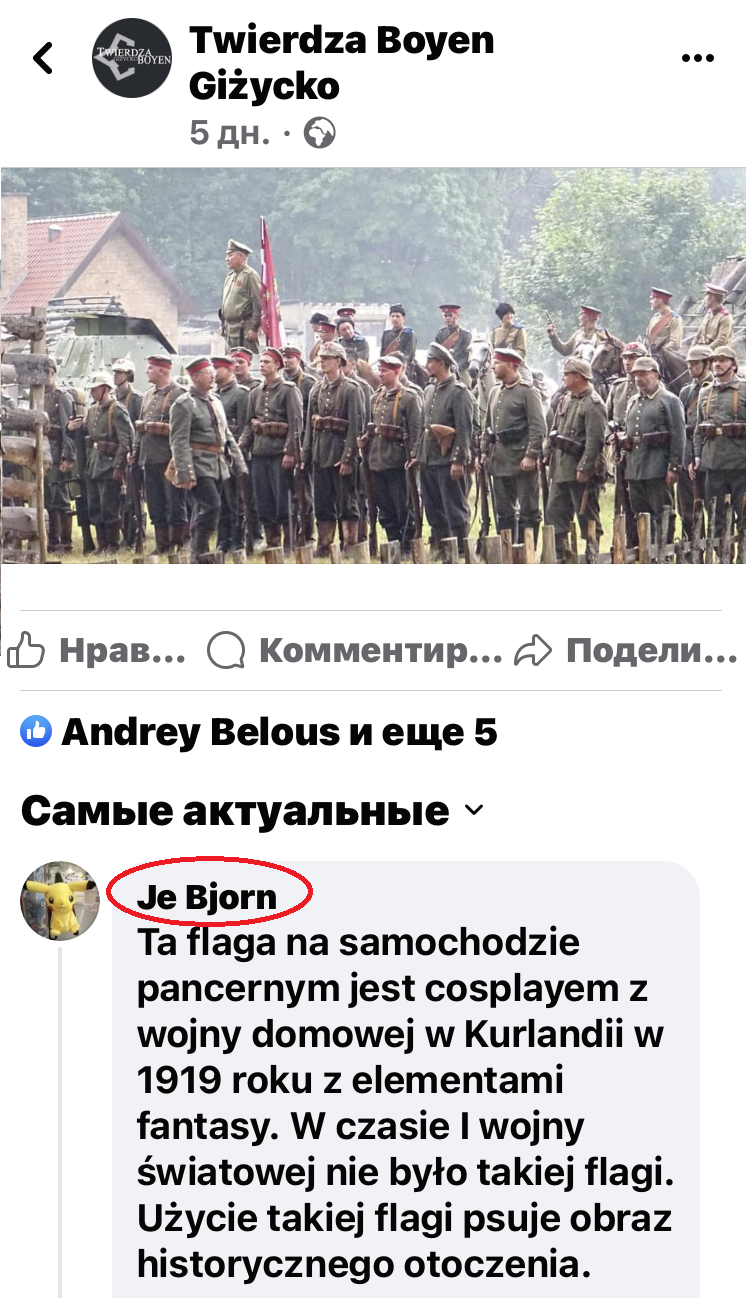
Task: Tap the 'Подели...' share button label
Action: [x=652, y=652]
